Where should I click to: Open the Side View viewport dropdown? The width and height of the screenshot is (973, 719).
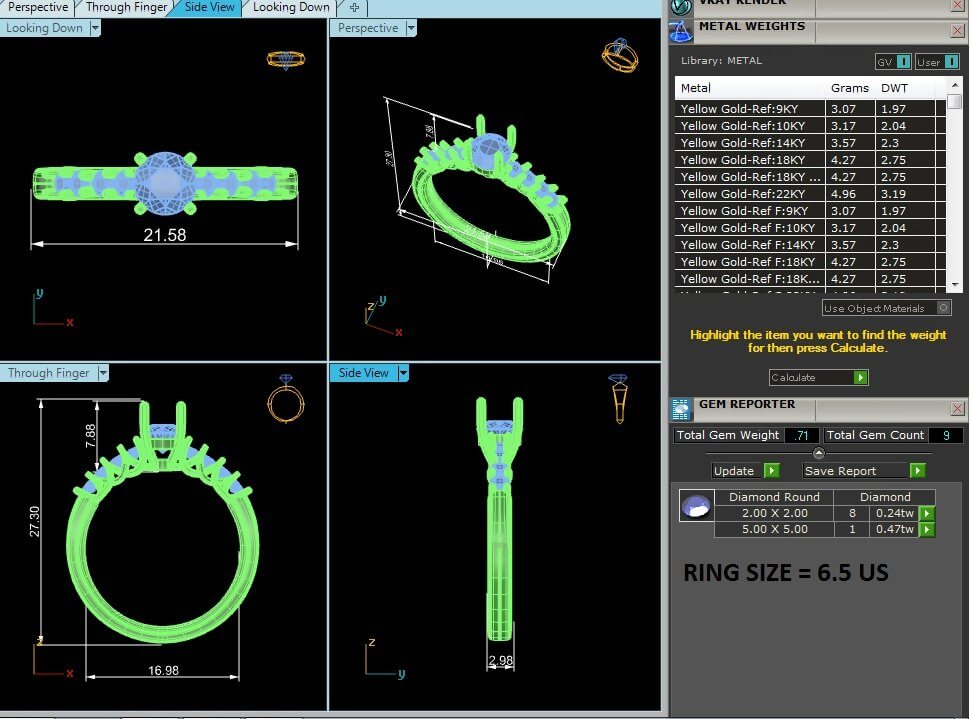(403, 373)
